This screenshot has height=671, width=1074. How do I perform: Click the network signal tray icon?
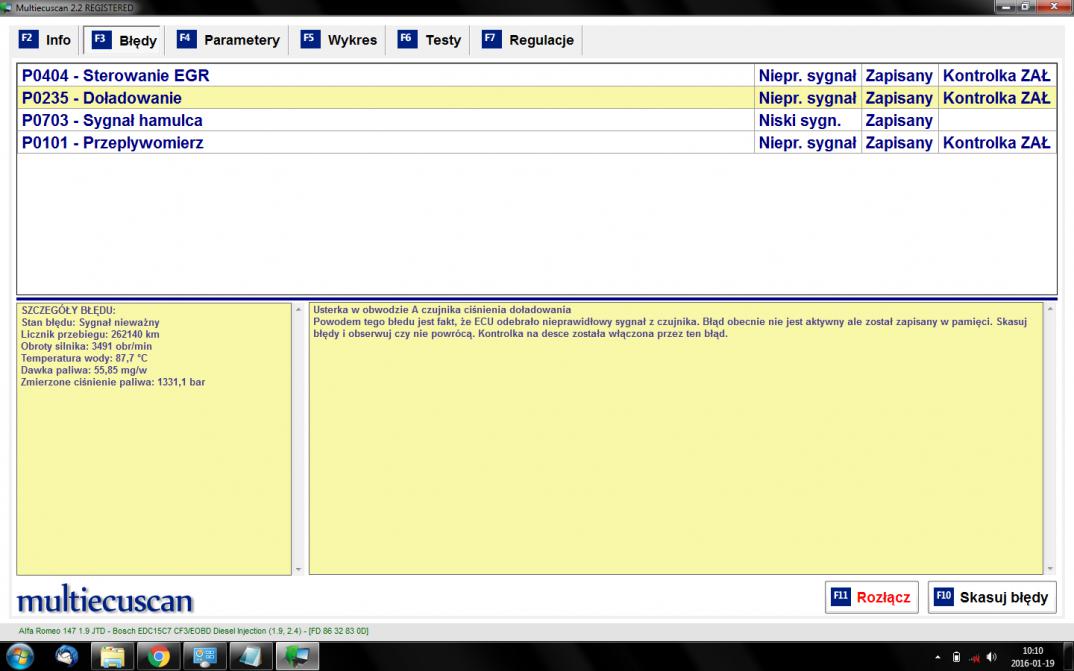click(973, 657)
